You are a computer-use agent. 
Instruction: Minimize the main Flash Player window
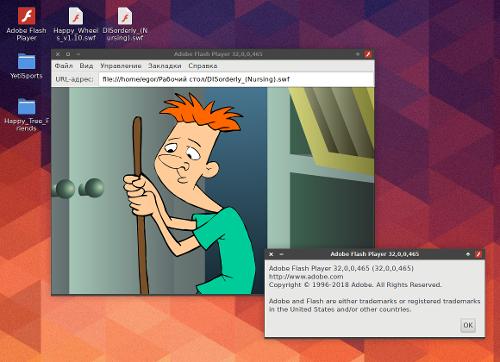coord(78,54)
